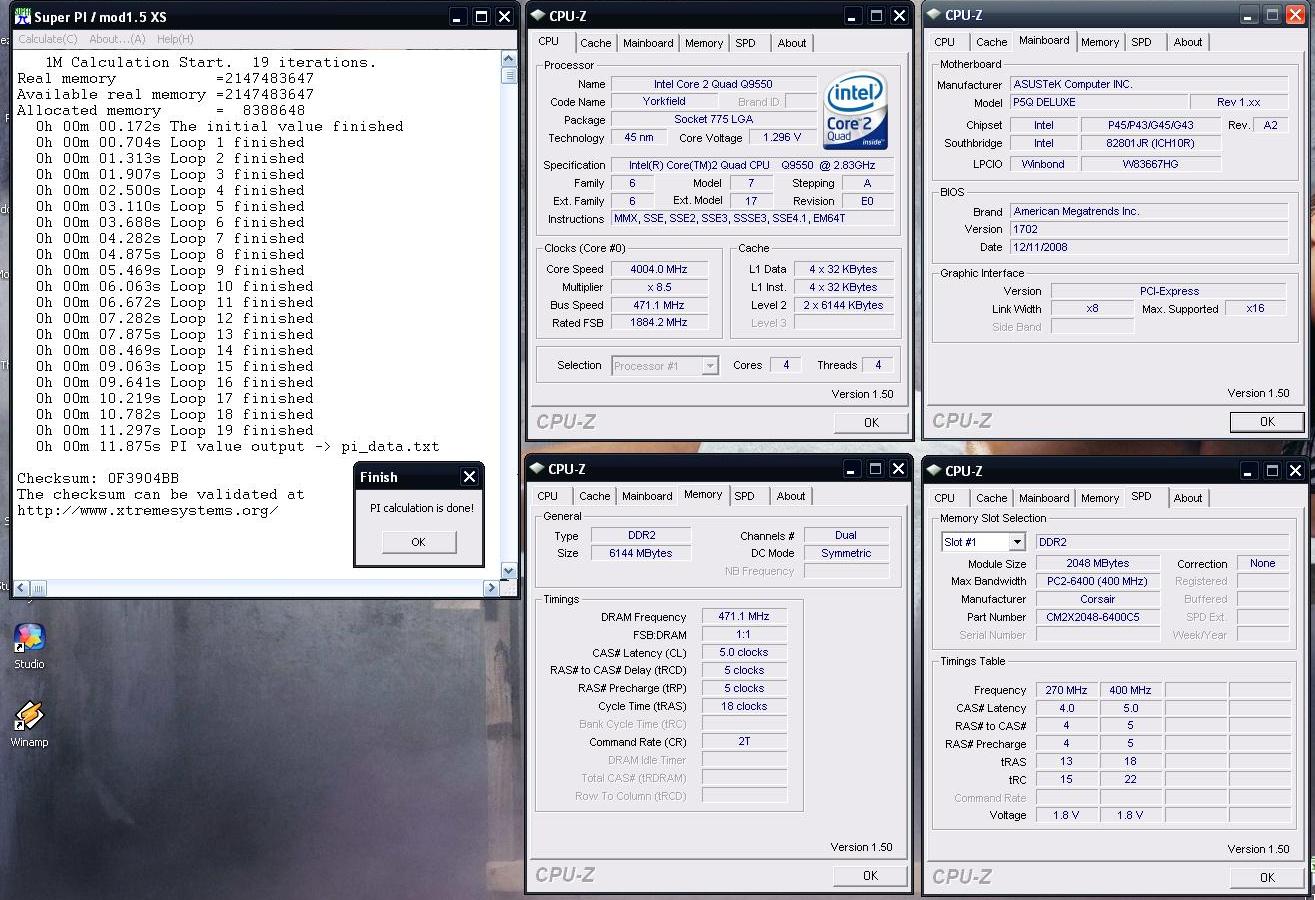Viewport: 1315px width, 900px height.
Task: Click the Southbridge 82801JR (ICH10R) field
Action: point(1150,143)
